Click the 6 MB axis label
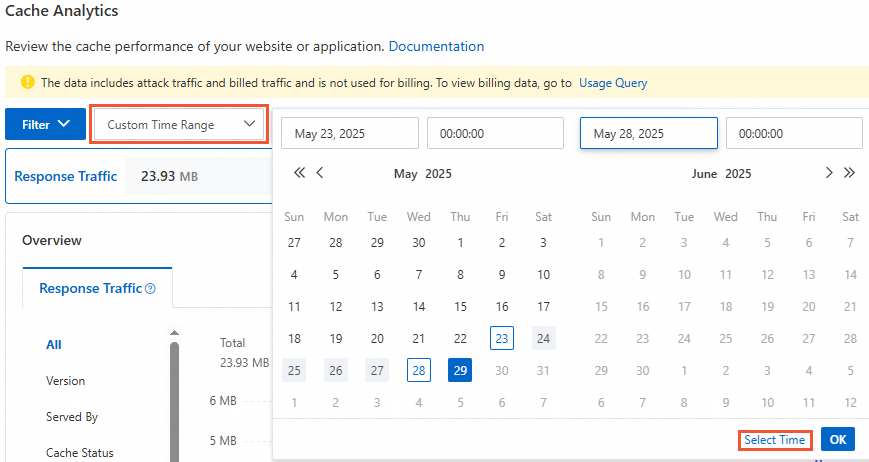Screen dimensions: 869x462 223,401
